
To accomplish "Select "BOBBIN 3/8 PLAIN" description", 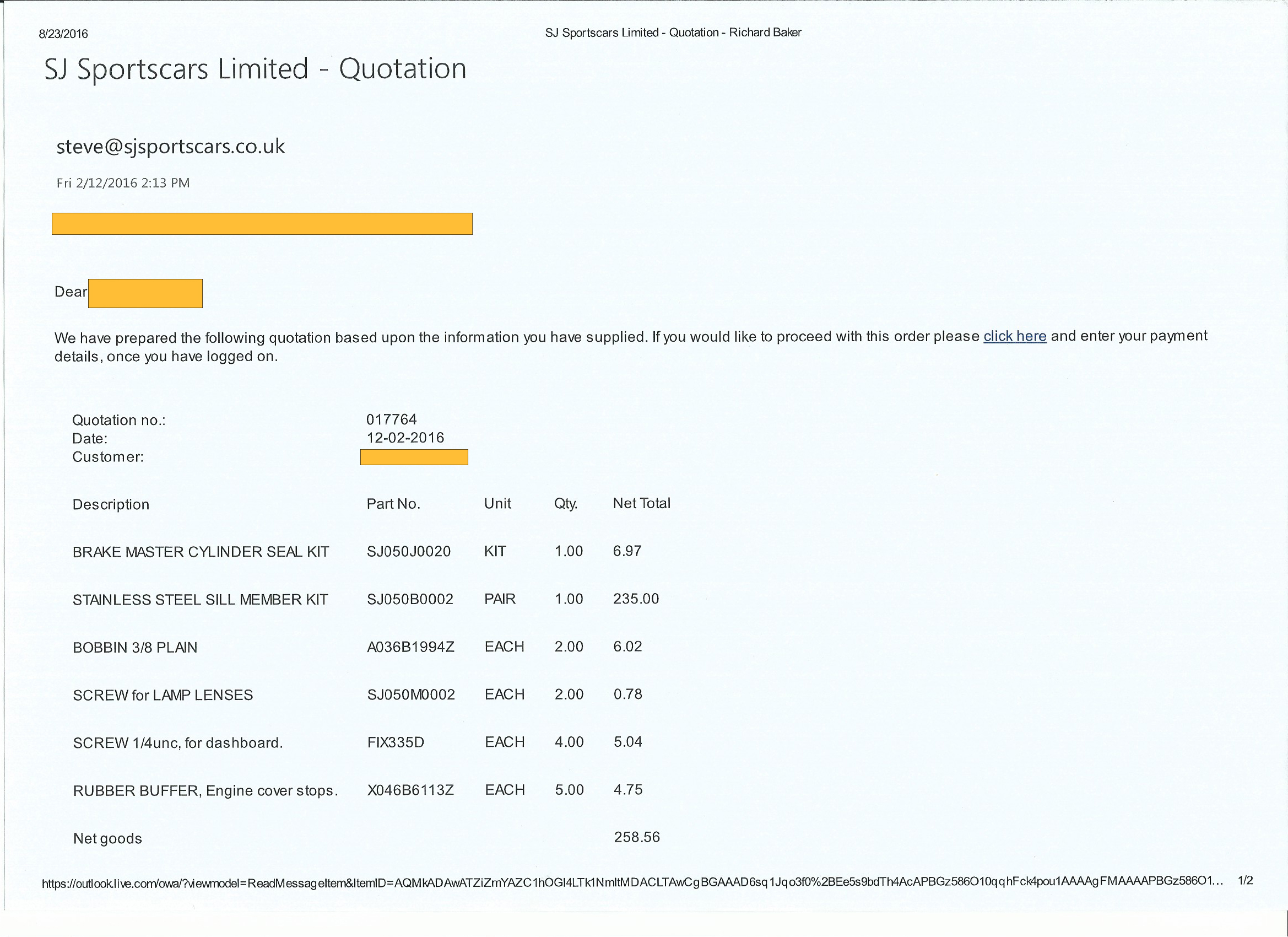I will click(x=135, y=647).
